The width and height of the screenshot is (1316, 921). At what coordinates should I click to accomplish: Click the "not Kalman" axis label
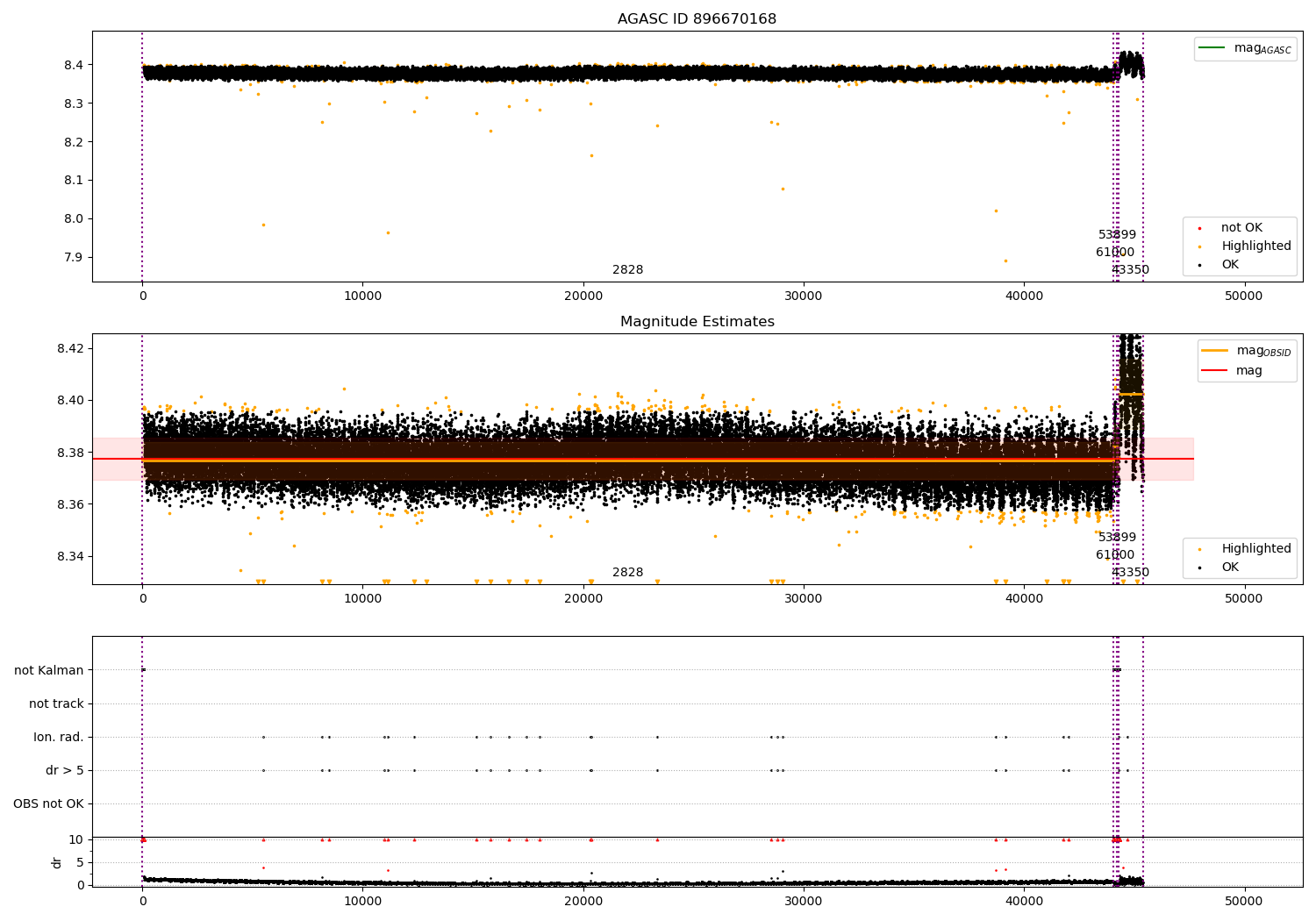pos(49,671)
